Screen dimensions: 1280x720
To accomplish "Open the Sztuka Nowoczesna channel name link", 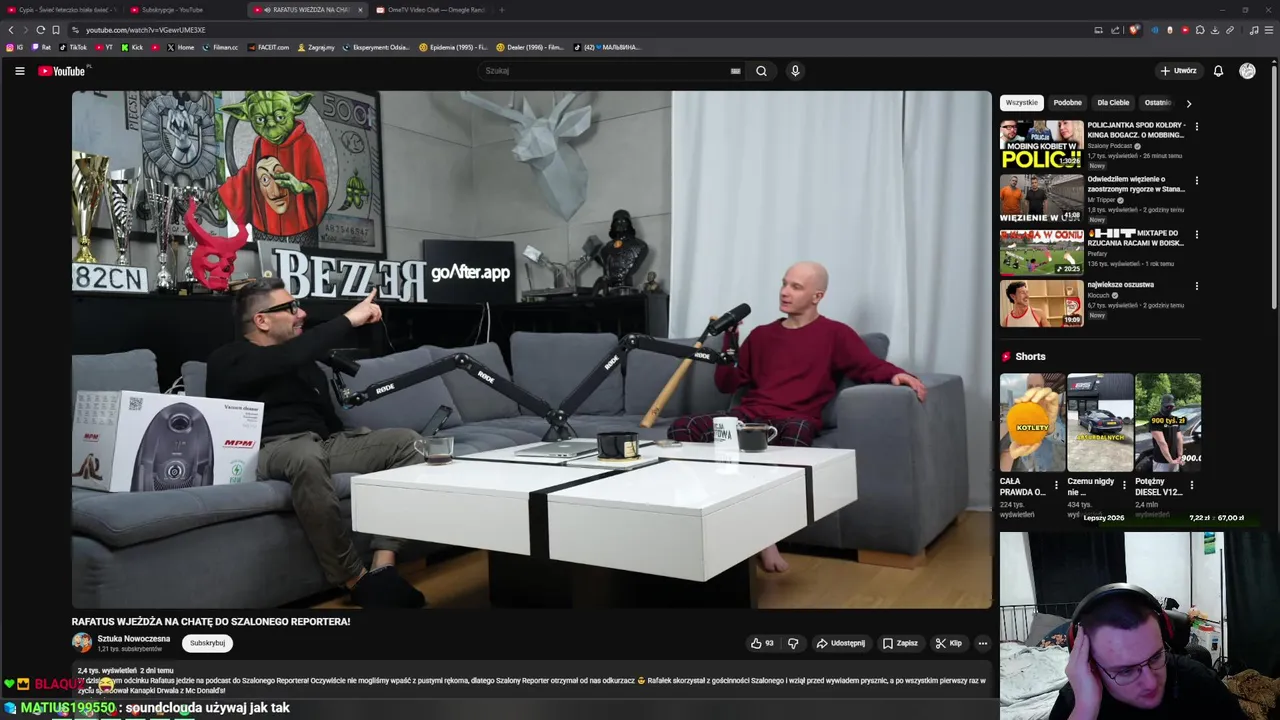I will pos(133,638).
